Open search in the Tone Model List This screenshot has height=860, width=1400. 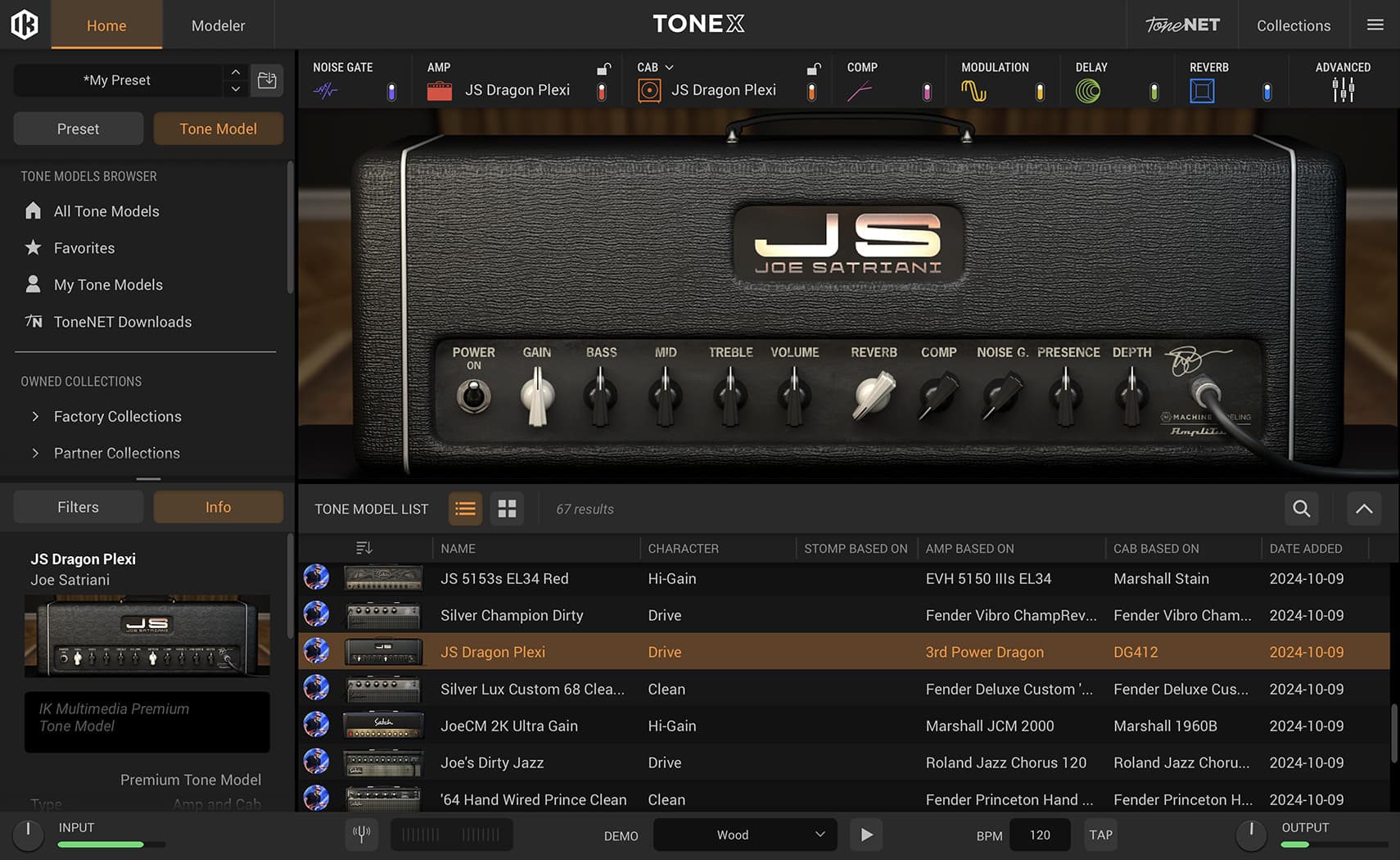click(1300, 509)
